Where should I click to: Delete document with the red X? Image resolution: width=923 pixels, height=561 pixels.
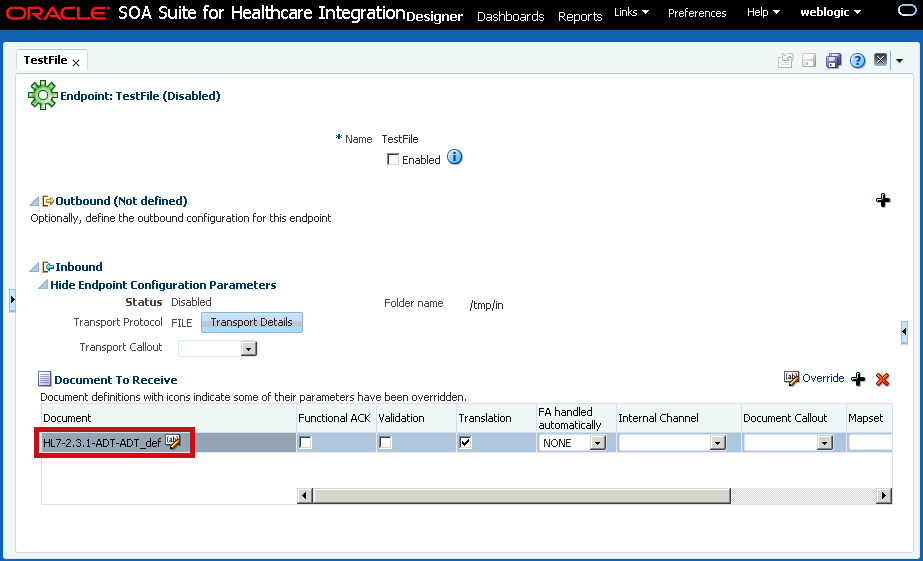click(x=882, y=380)
